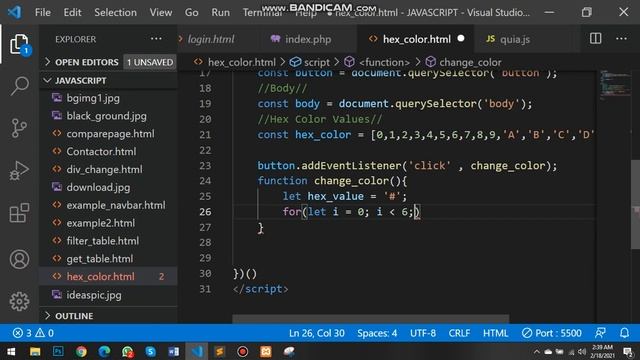Open the Source Control view

click(19, 128)
